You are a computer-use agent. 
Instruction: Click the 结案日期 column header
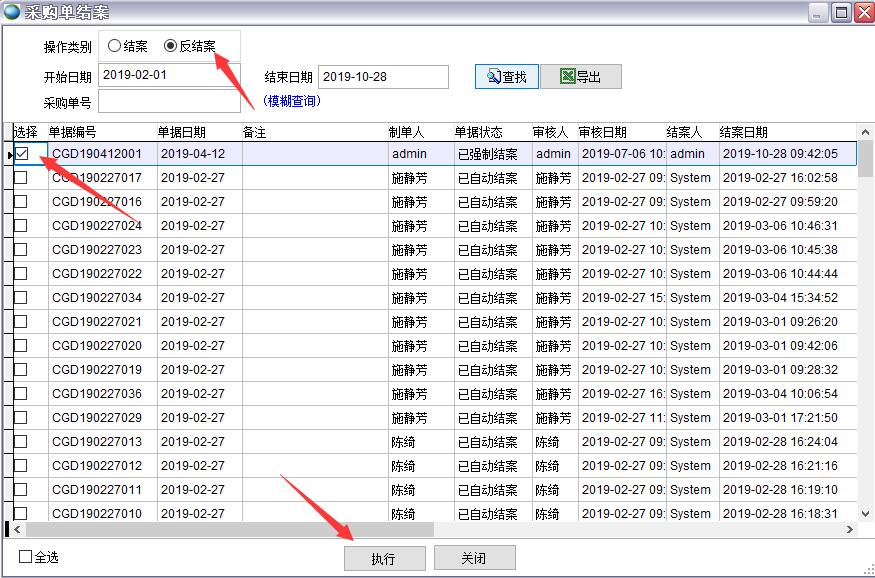[x=780, y=132]
